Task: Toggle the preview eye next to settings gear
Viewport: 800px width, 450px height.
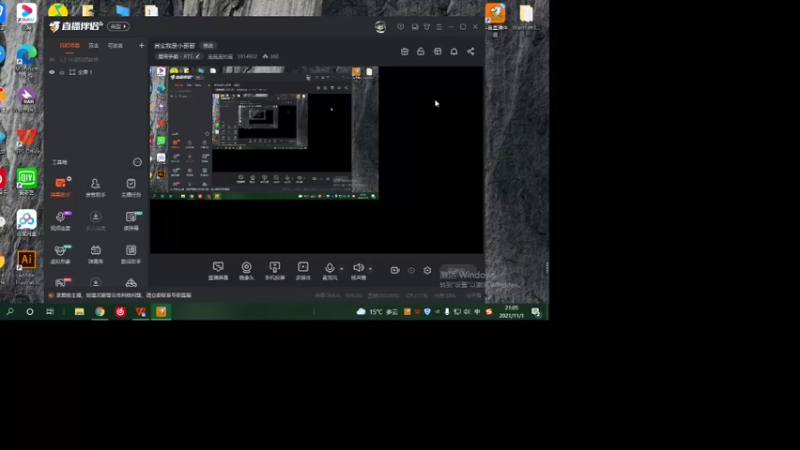Action: [x=411, y=270]
